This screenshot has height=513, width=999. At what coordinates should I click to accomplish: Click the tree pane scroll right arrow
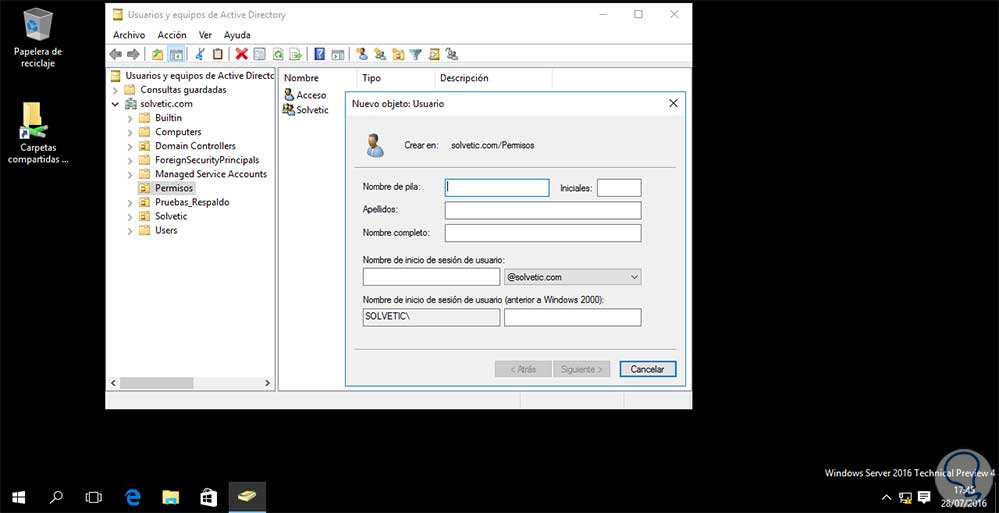click(268, 383)
